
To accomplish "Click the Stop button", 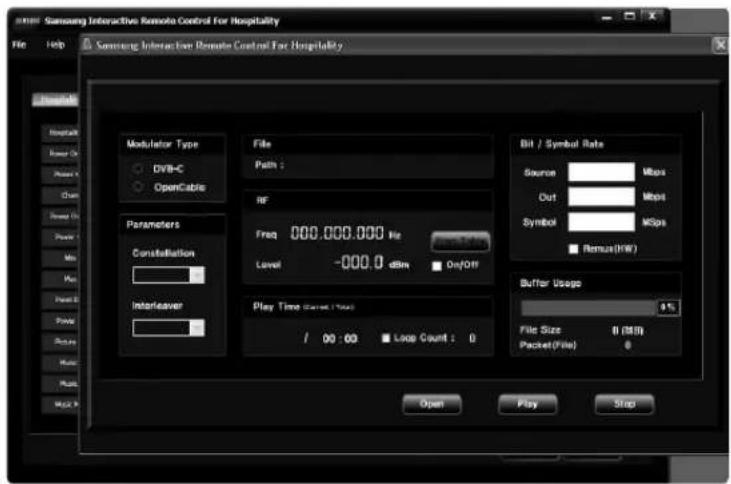I will click(x=624, y=404).
